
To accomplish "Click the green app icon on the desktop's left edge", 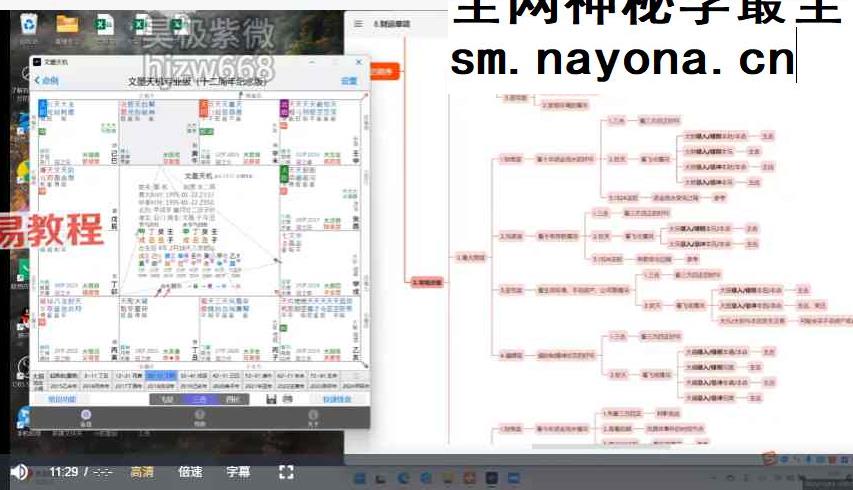I will coord(24,269).
